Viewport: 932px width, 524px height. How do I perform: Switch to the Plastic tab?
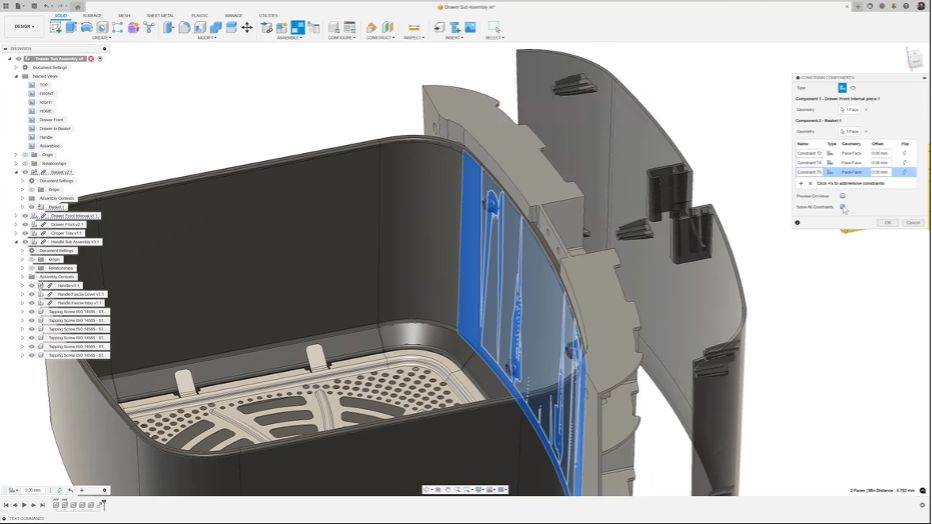coord(200,15)
